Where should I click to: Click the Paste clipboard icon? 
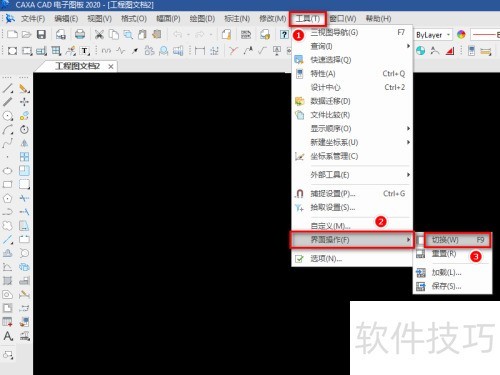pos(142,34)
